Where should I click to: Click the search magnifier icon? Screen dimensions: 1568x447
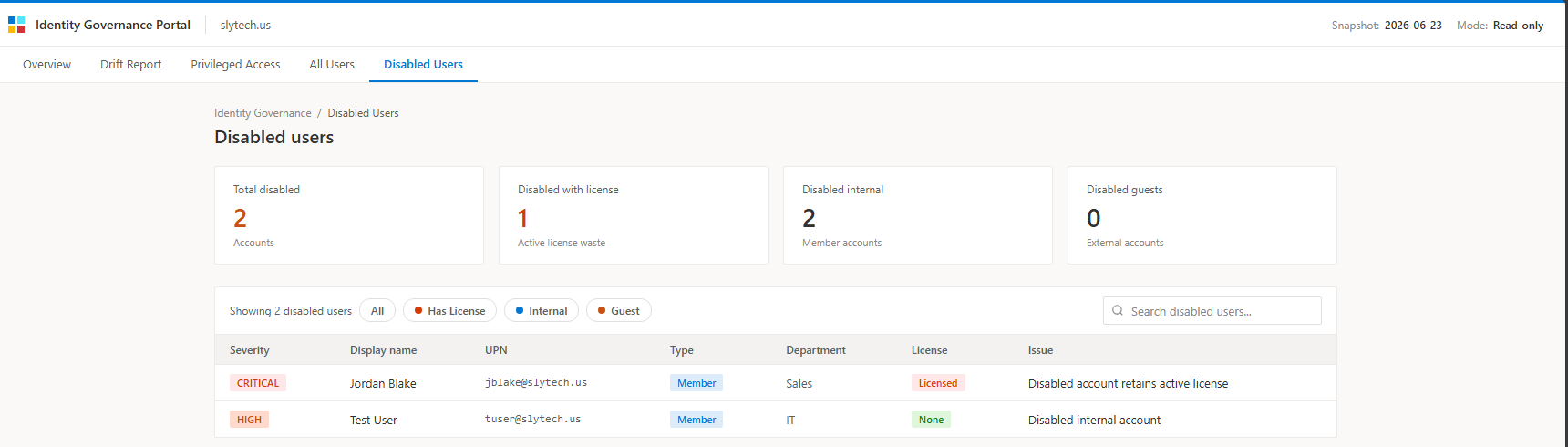pos(1118,310)
